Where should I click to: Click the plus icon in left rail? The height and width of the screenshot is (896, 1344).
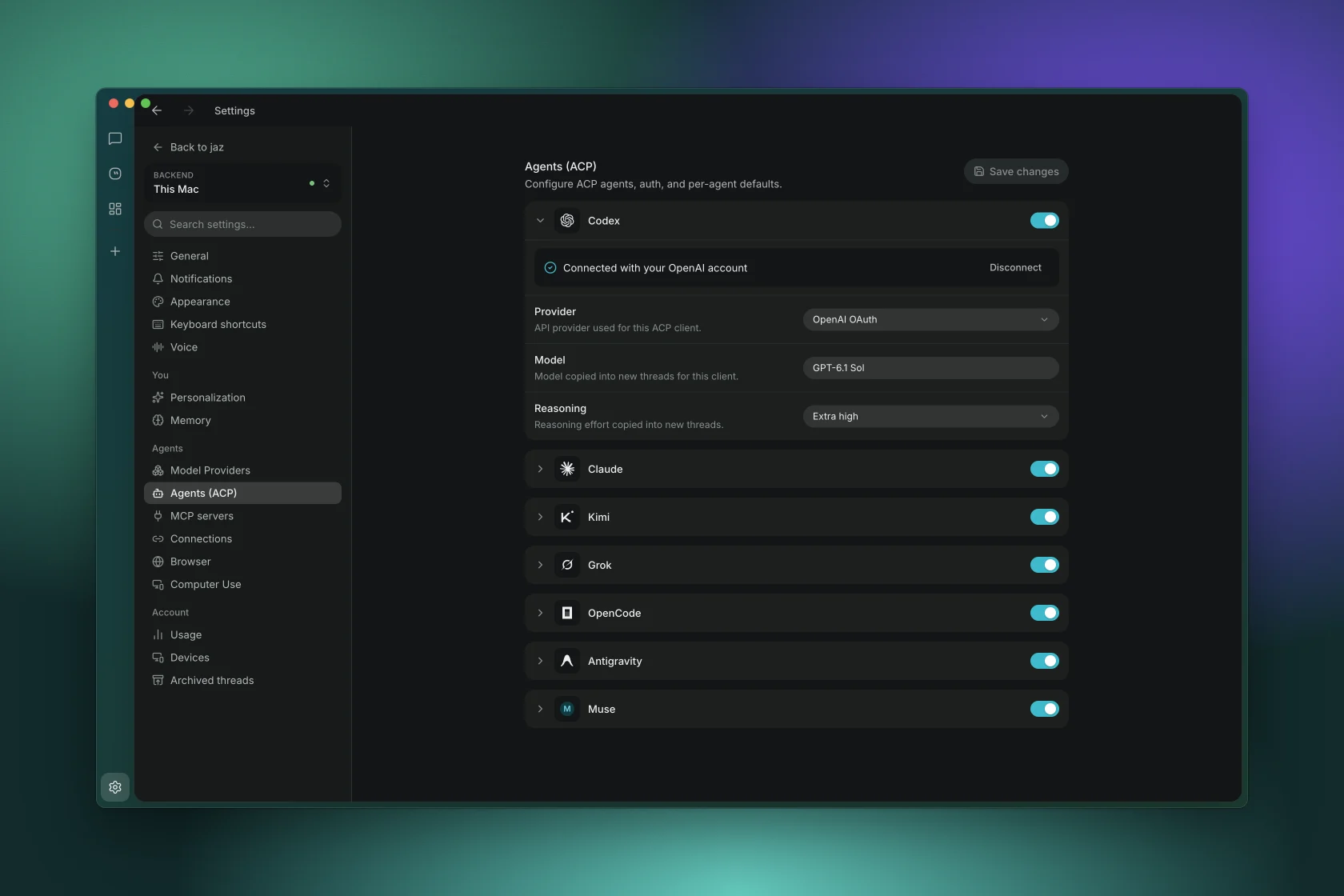click(115, 251)
